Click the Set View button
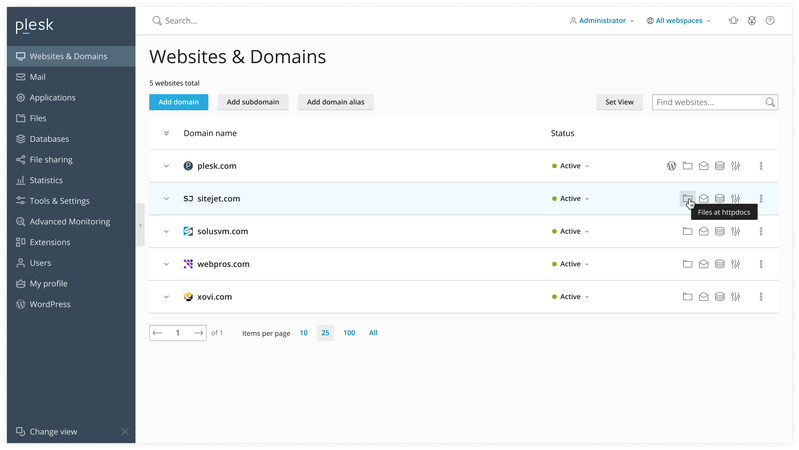Image resolution: width=799 pixels, height=450 pixels. coord(619,102)
